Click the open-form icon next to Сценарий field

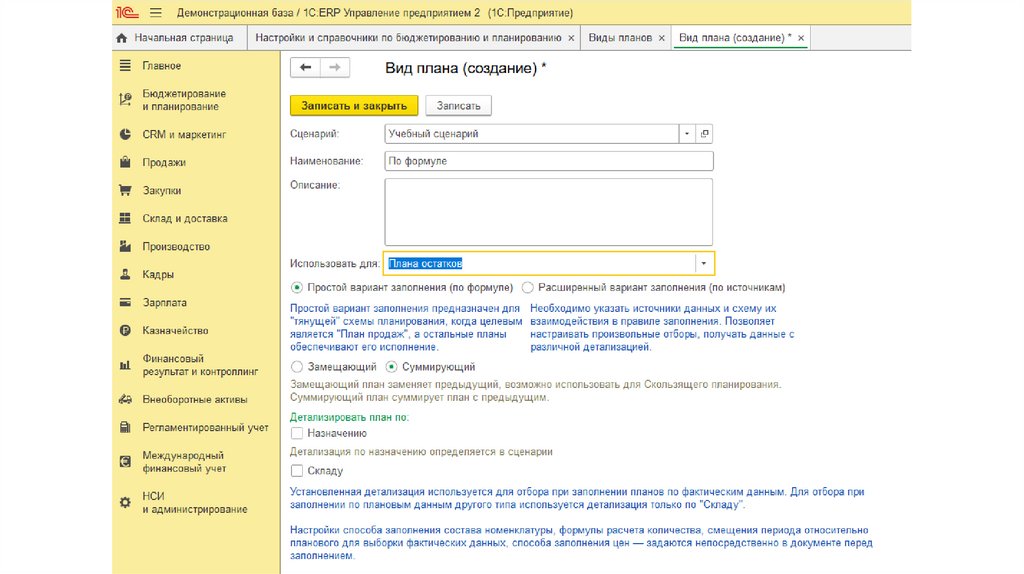coord(704,133)
